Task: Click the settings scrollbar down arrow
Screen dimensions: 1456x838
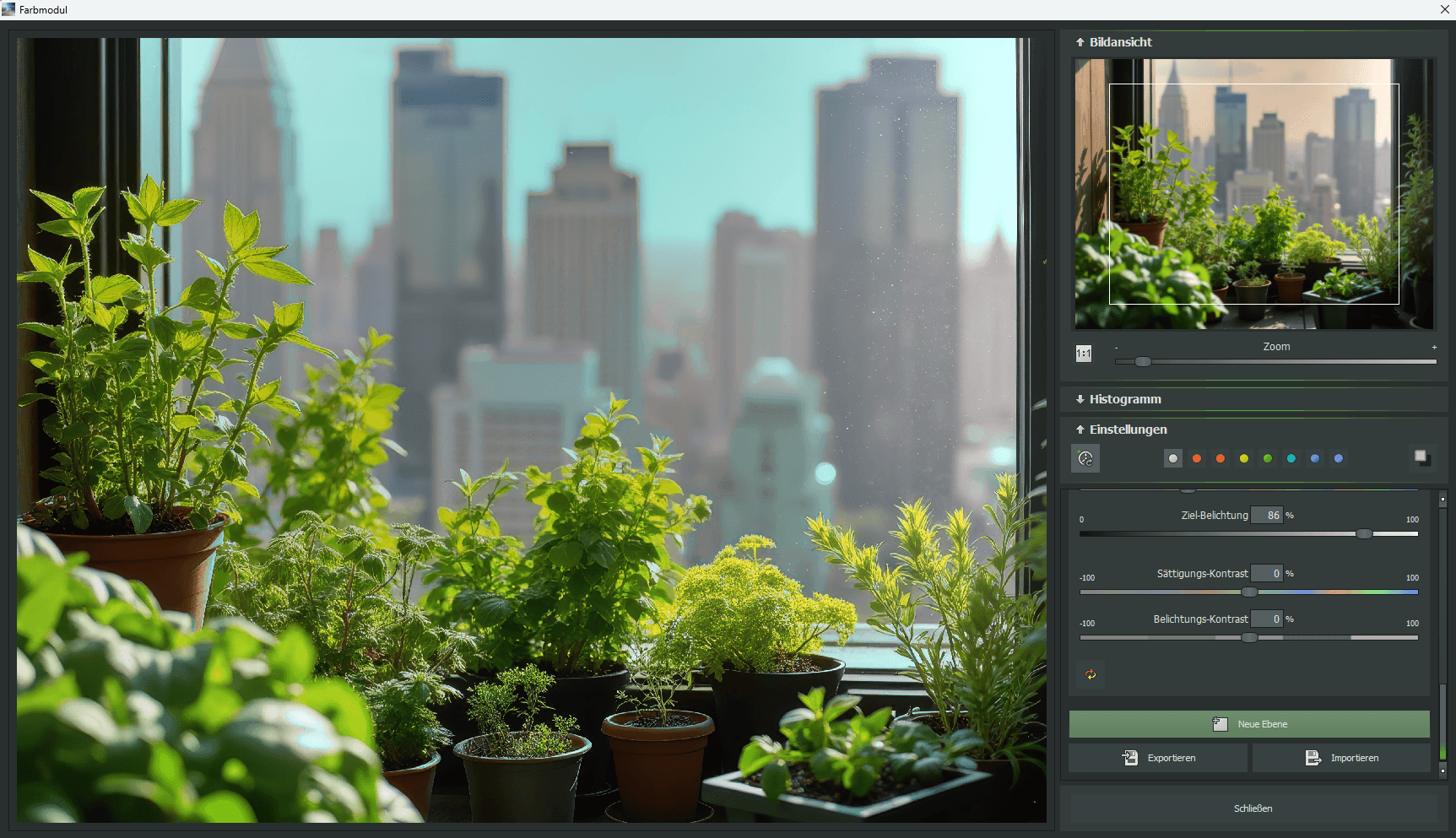Action: 1442,770
